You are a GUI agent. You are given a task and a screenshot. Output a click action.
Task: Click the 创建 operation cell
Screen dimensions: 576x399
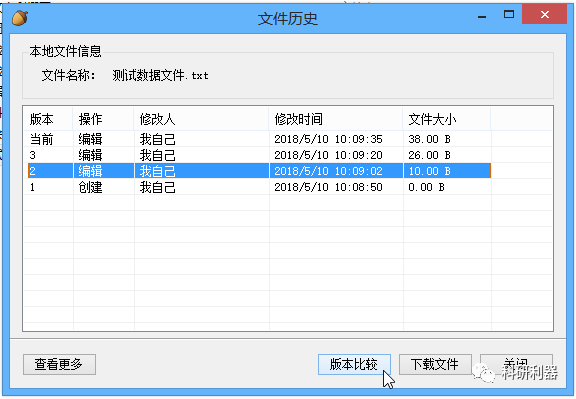(x=90, y=187)
